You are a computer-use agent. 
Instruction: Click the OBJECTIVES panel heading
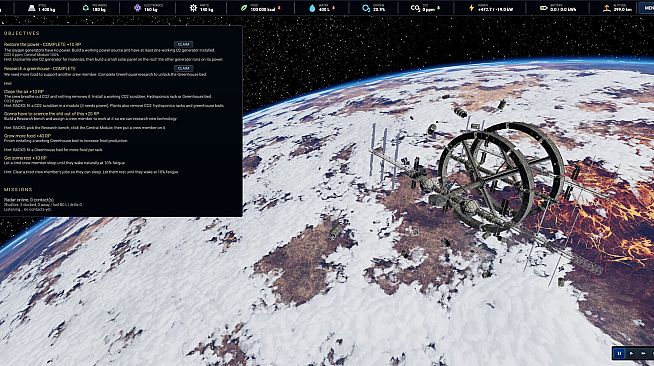pos(22,33)
